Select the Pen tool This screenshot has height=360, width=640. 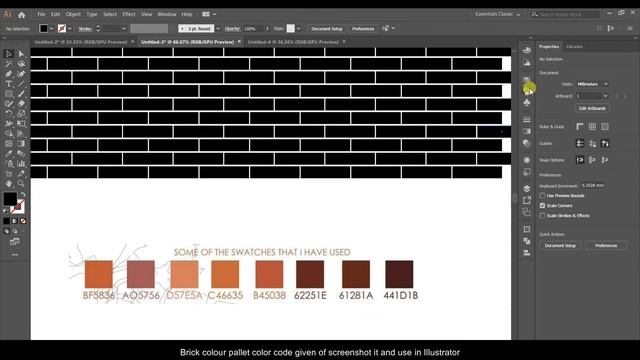(x=8, y=74)
